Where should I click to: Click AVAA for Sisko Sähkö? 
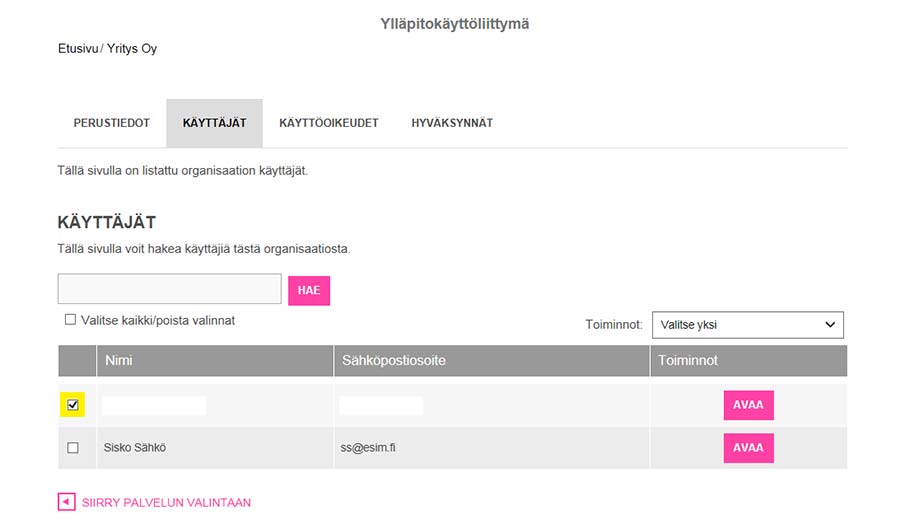pyautogui.click(x=748, y=448)
